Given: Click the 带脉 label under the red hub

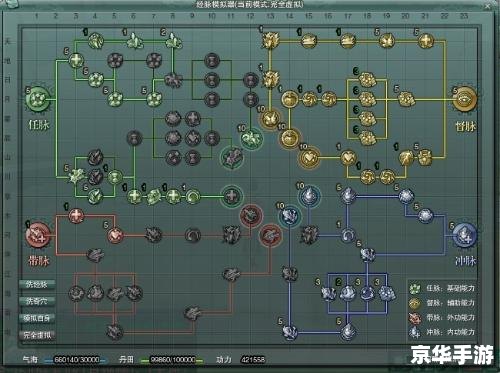Looking at the screenshot, I should [39, 261].
